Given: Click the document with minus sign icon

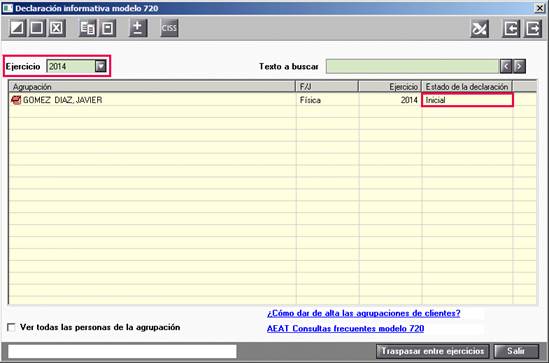Looking at the screenshot, I should (107, 28).
